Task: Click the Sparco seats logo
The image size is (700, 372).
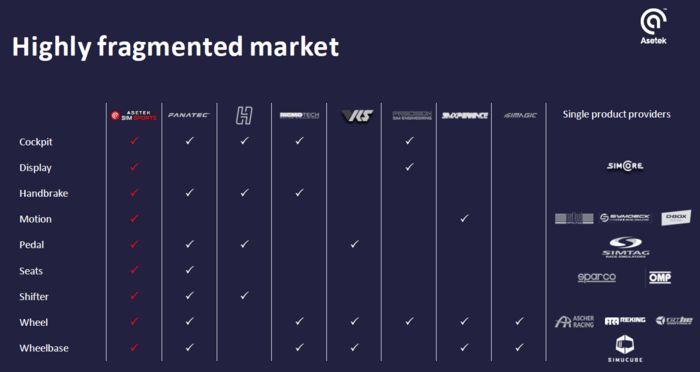Action: (x=596, y=277)
